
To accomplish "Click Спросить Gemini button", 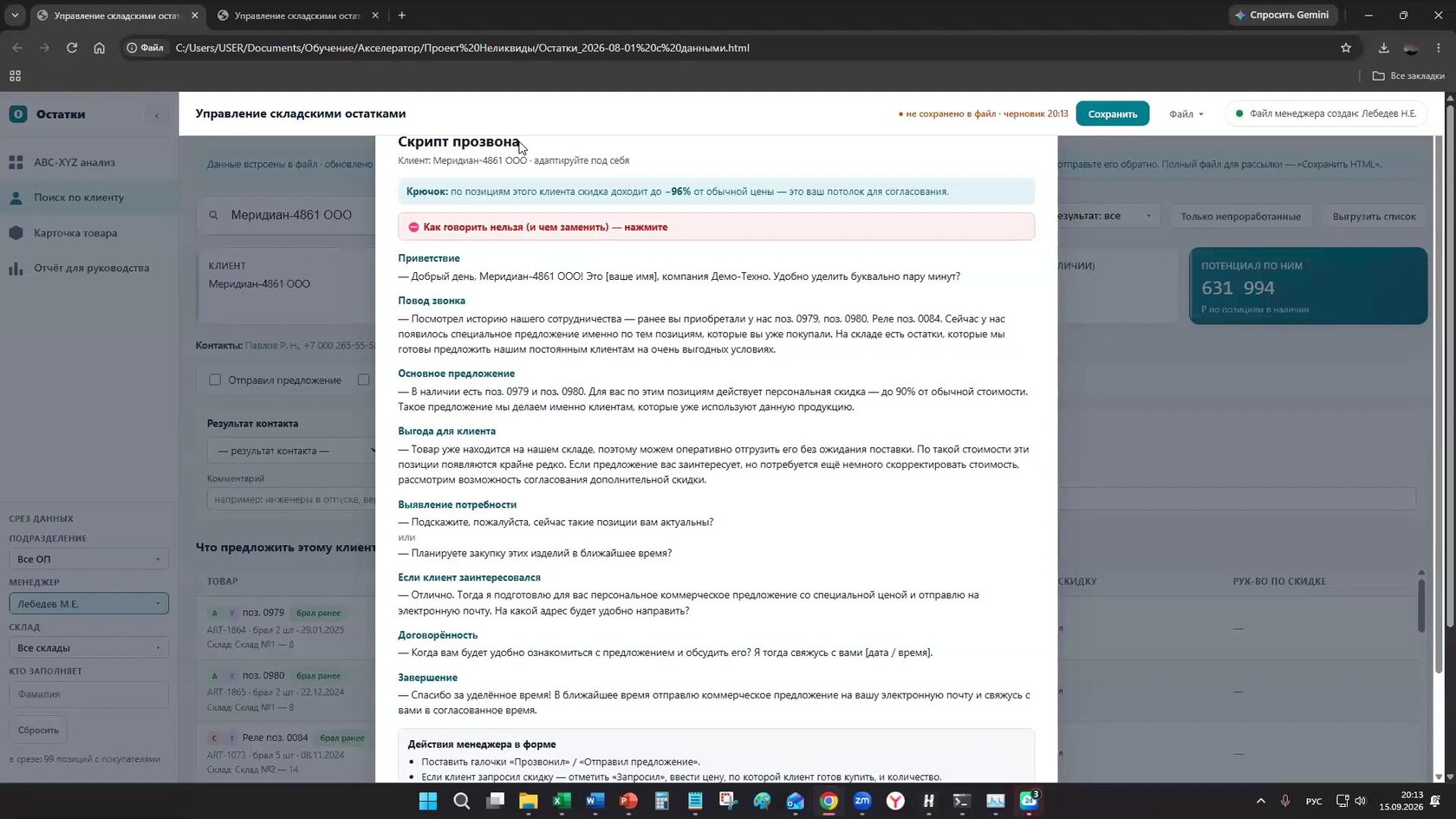I will [1283, 15].
